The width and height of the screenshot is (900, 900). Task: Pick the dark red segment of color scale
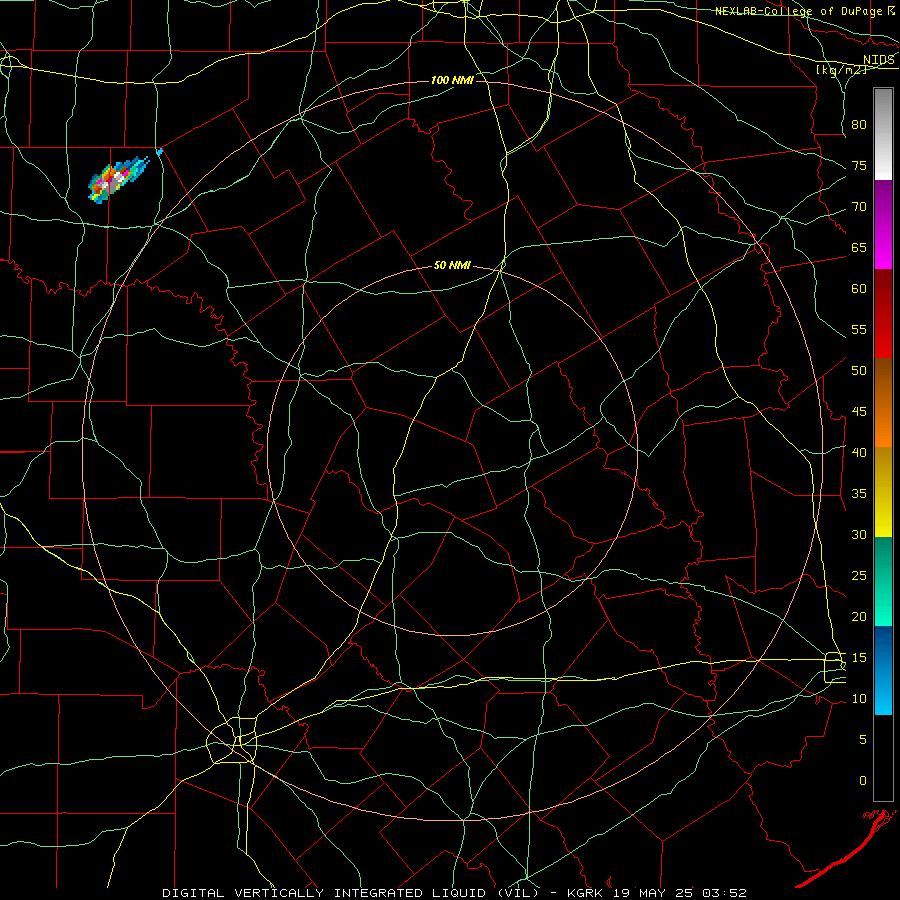tap(883, 313)
